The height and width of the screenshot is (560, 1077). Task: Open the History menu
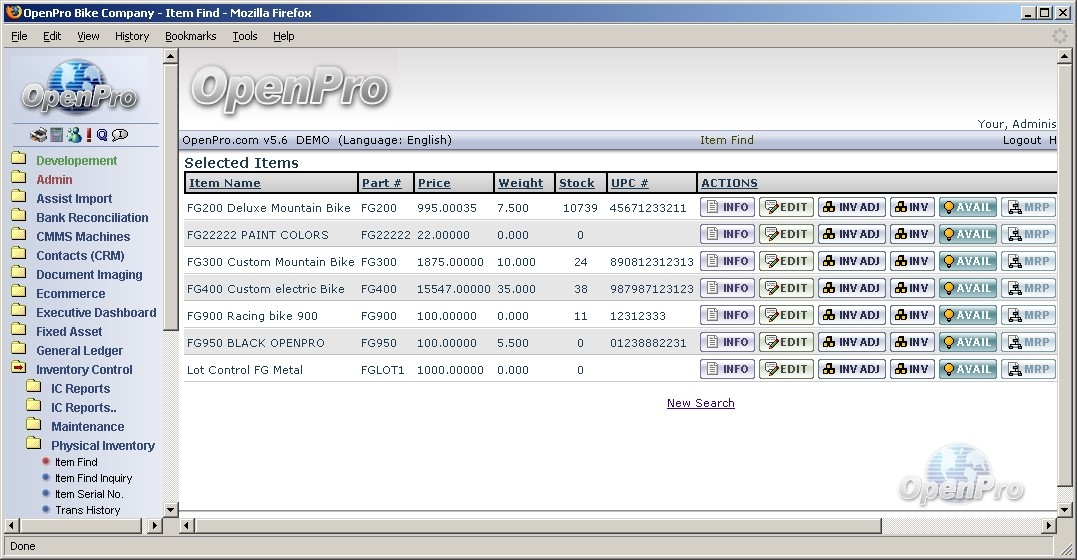tap(132, 36)
